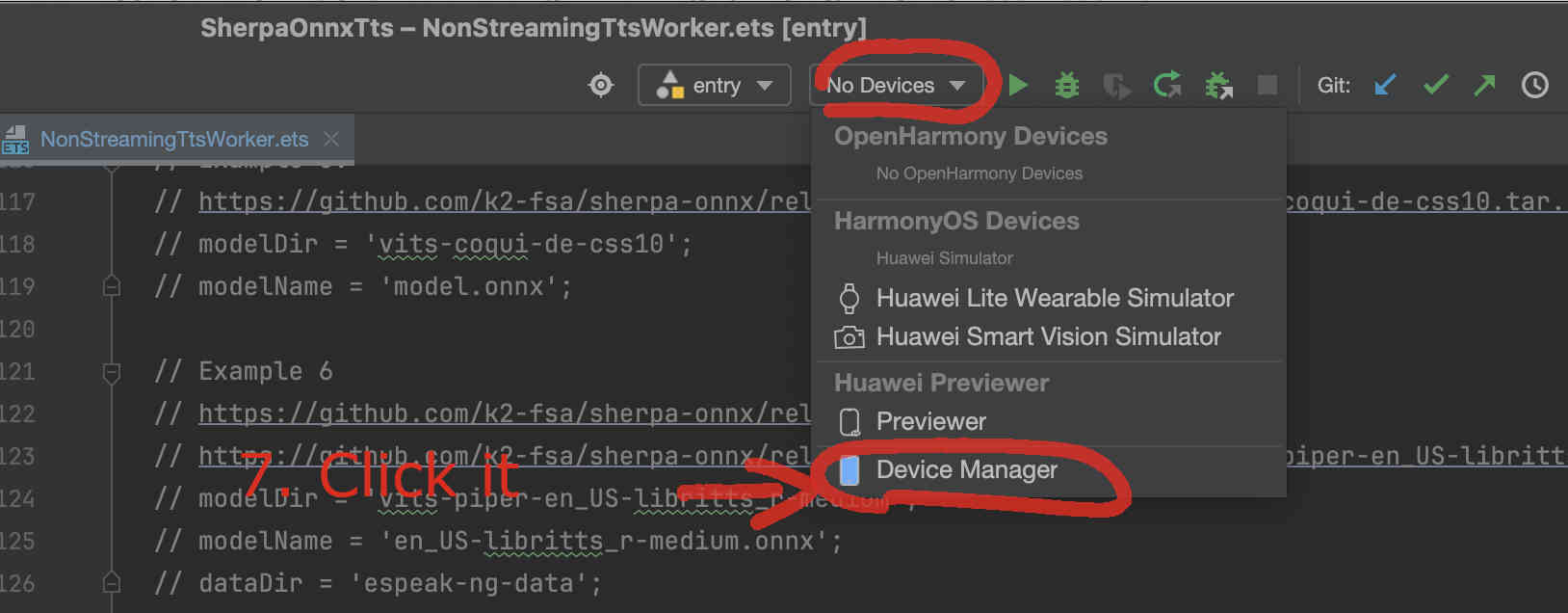Screen dimensions: 1568x613
Task: Open the github link on line 122
Action: click(505, 413)
